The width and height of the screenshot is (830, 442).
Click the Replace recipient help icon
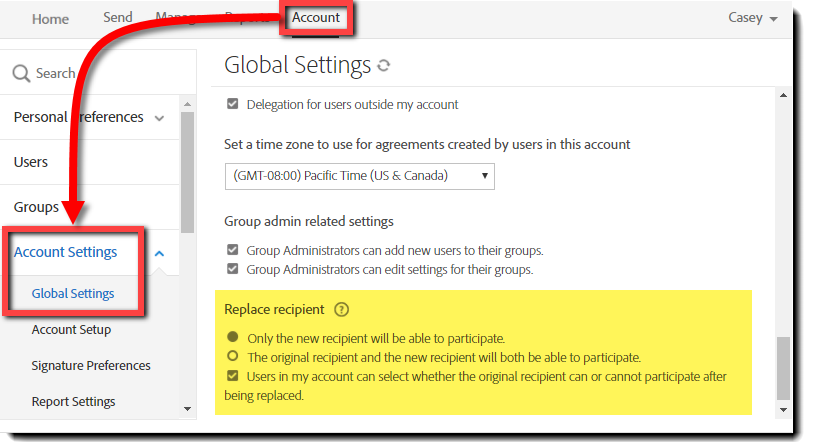pyautogui.click(x=342, y=310)
